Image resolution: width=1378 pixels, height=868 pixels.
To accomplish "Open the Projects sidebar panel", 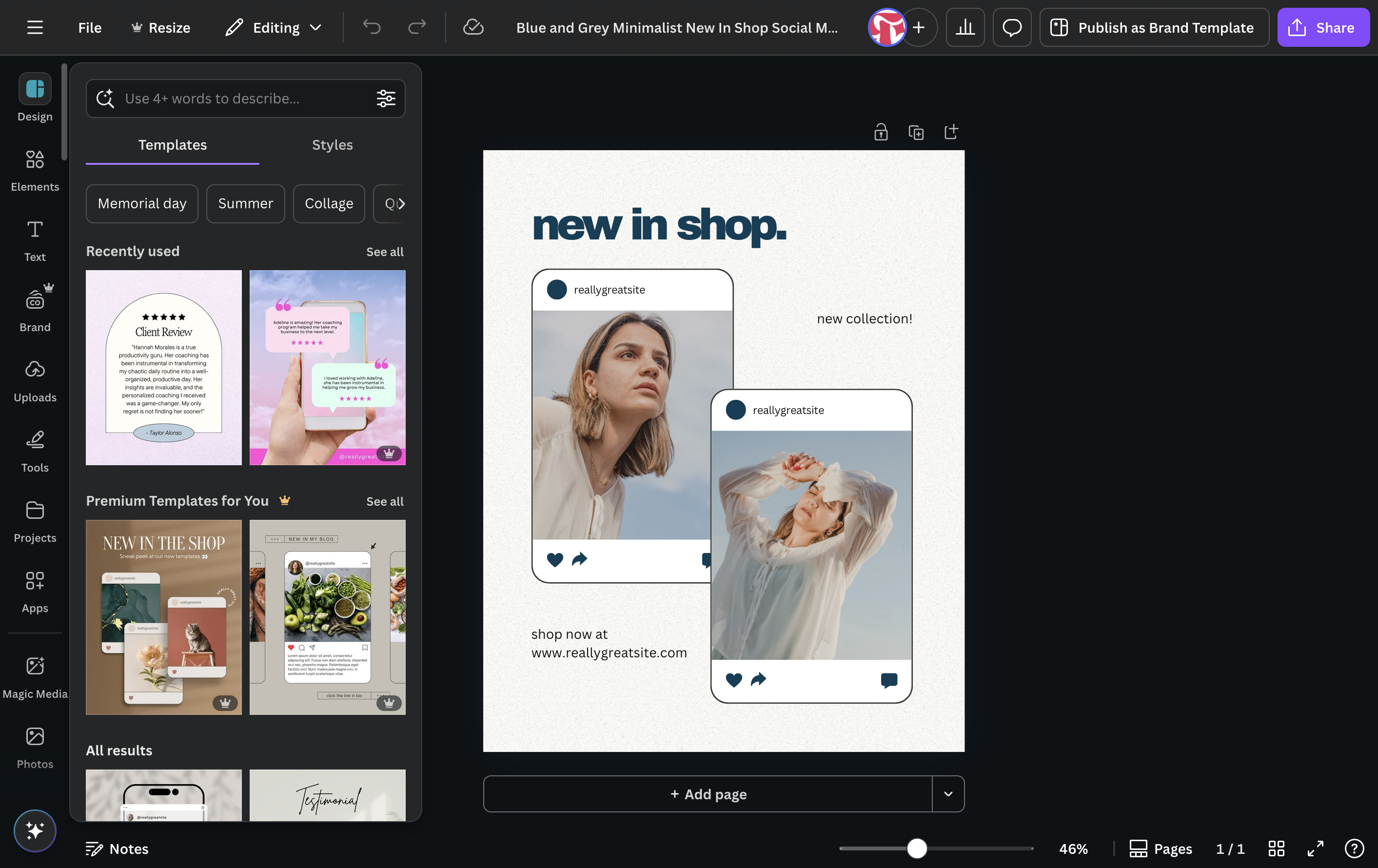I will pos(35,522).
